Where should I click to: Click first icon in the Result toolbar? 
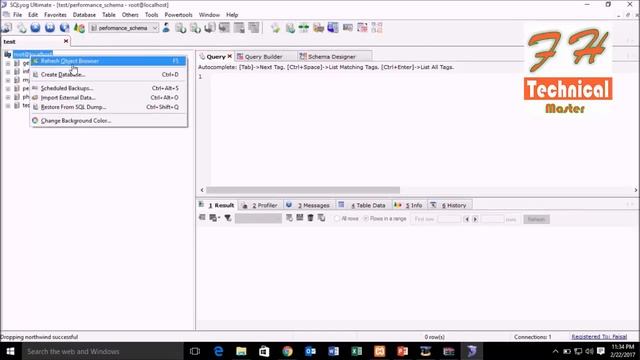coord(202,218)
